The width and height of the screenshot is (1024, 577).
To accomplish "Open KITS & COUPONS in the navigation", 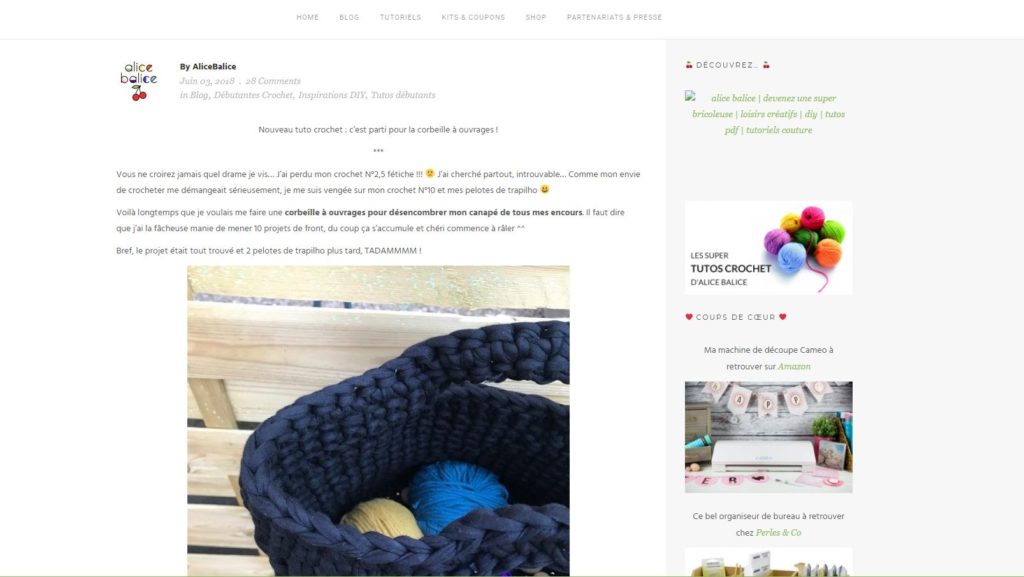I will tap(473, 18).
